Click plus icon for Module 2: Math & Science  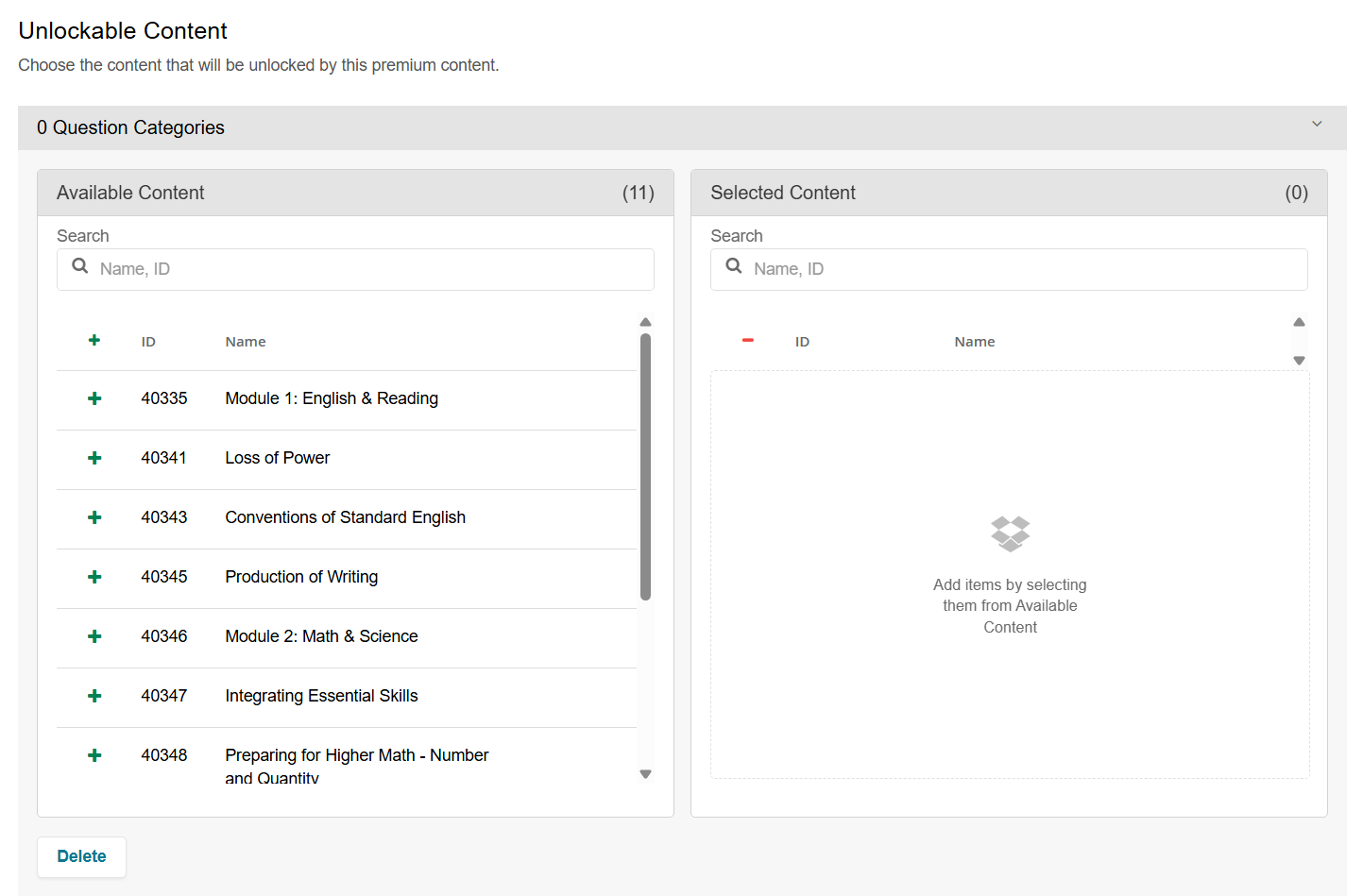[x=94, y=636]
